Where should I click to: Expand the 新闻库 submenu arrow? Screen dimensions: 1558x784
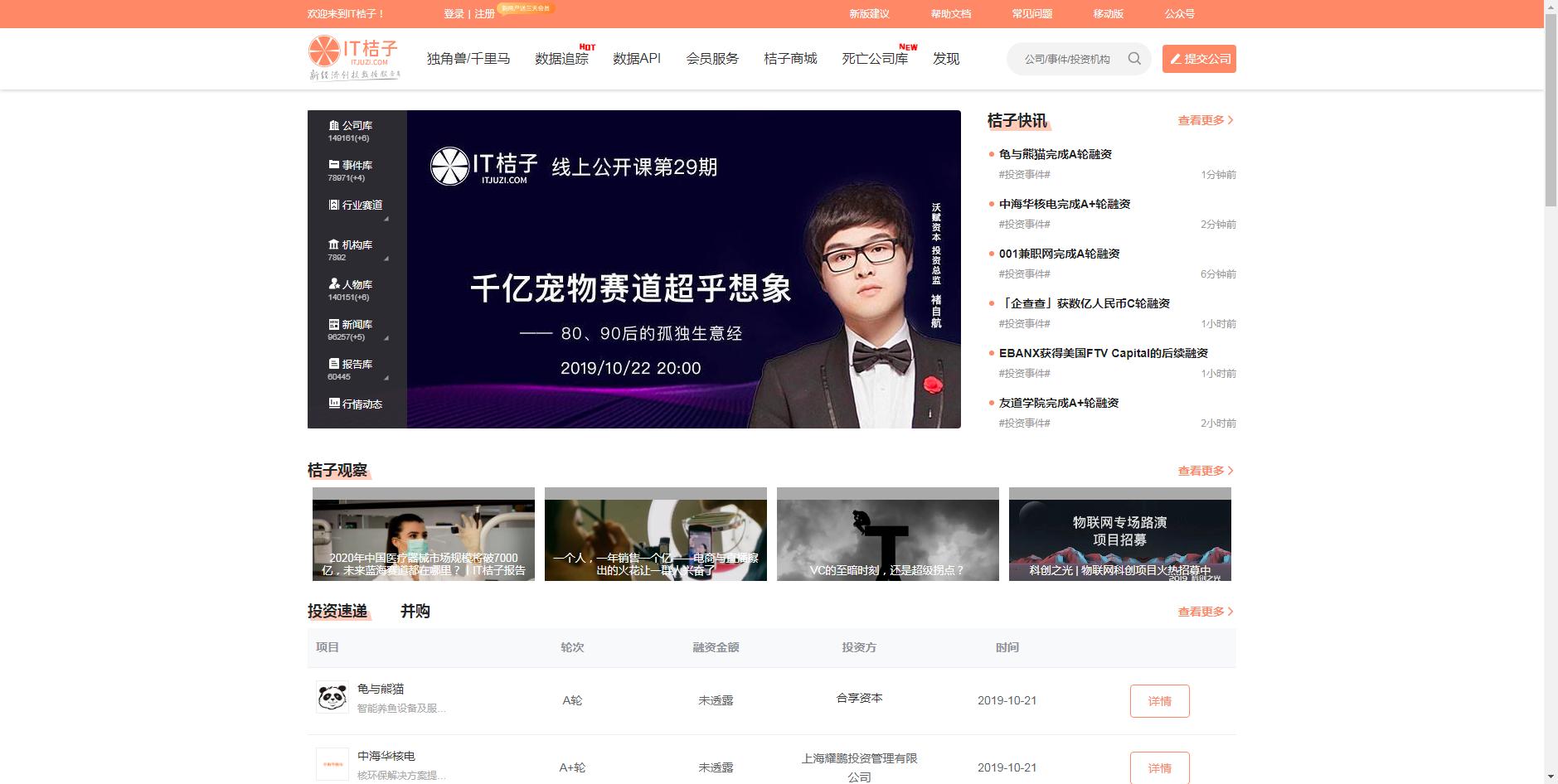(x=386, y=338)
